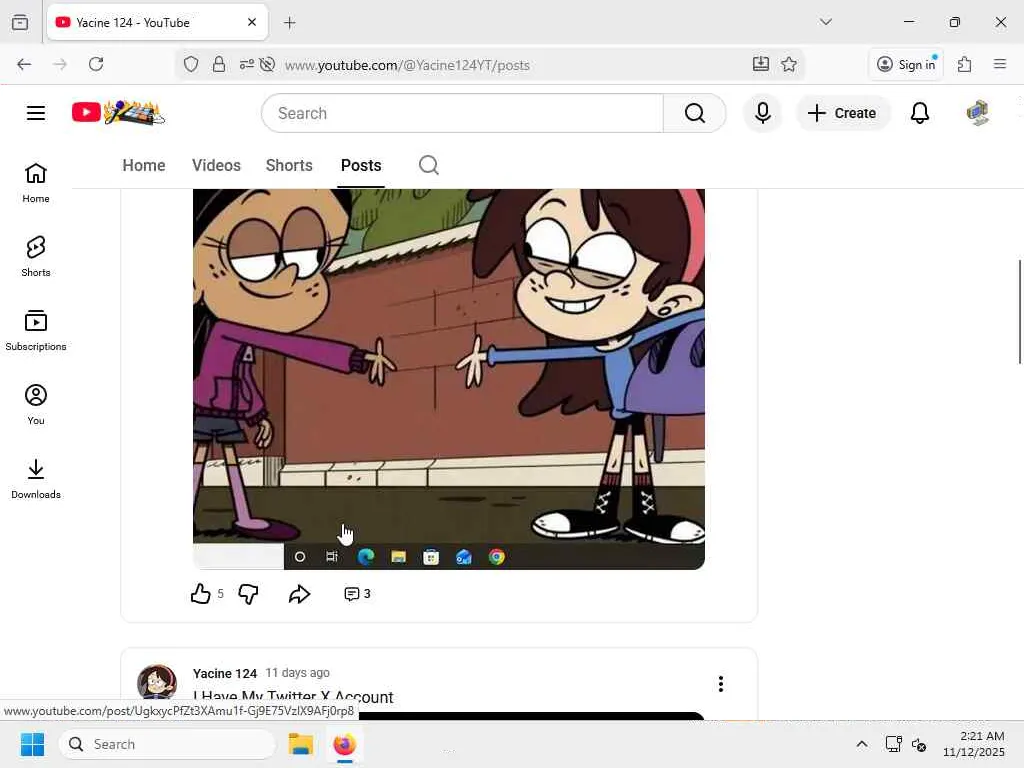Select the Posts tab
Image resolution: width=1024 pixels, height=768 pixels.
pyautogui.click(x=360, y=165)
